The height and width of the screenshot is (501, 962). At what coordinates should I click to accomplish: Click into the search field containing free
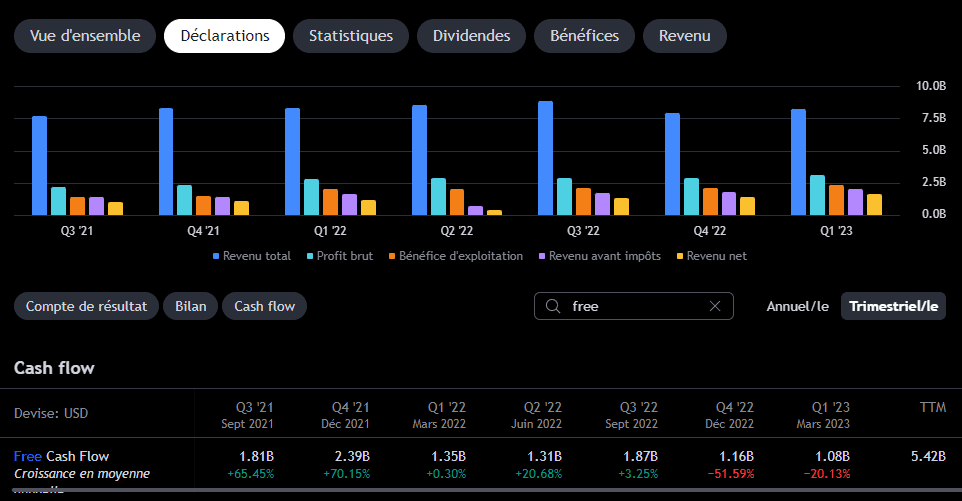click(x=634, y=306)
